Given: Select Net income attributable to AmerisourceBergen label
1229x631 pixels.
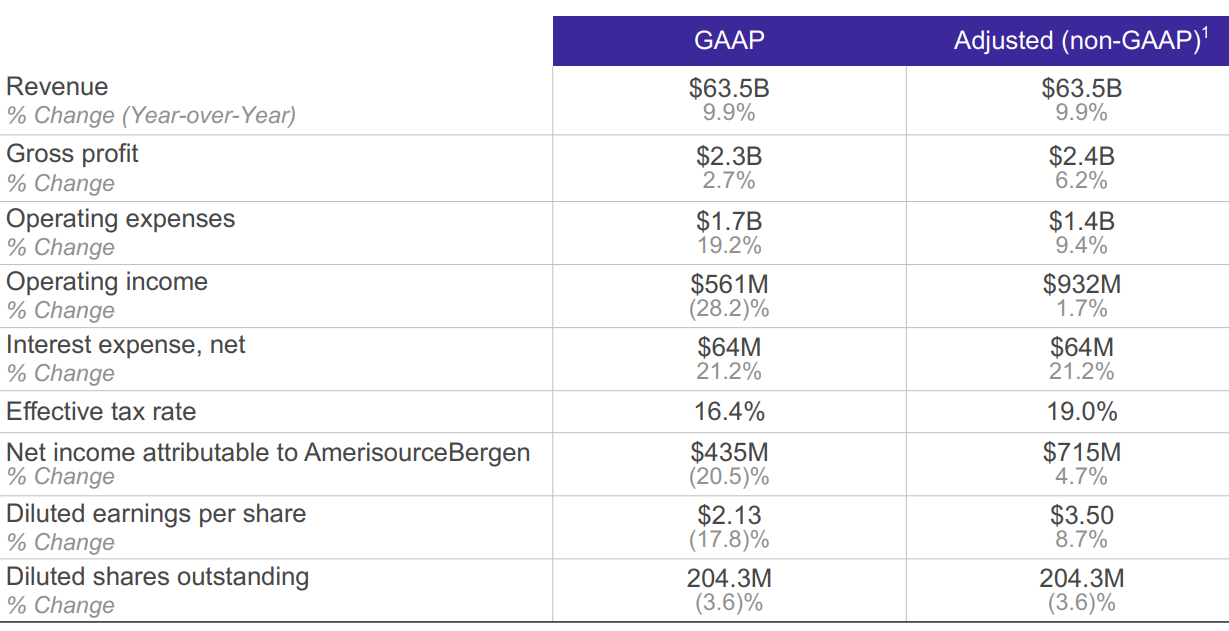Looking at the screenshot, I should click(x=268, y=452).
